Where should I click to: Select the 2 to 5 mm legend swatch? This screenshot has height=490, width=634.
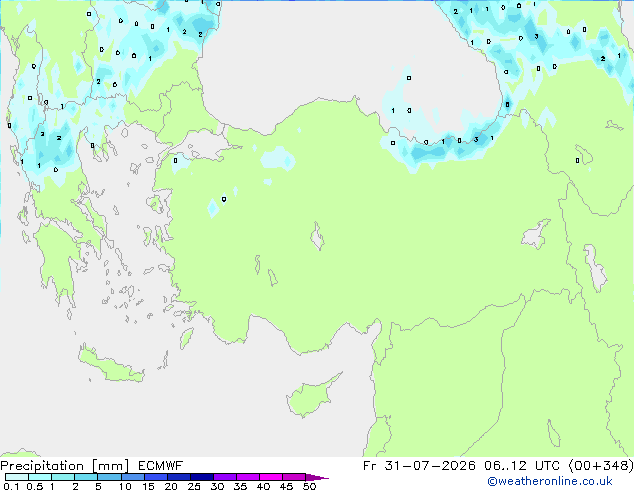(86, 477)
